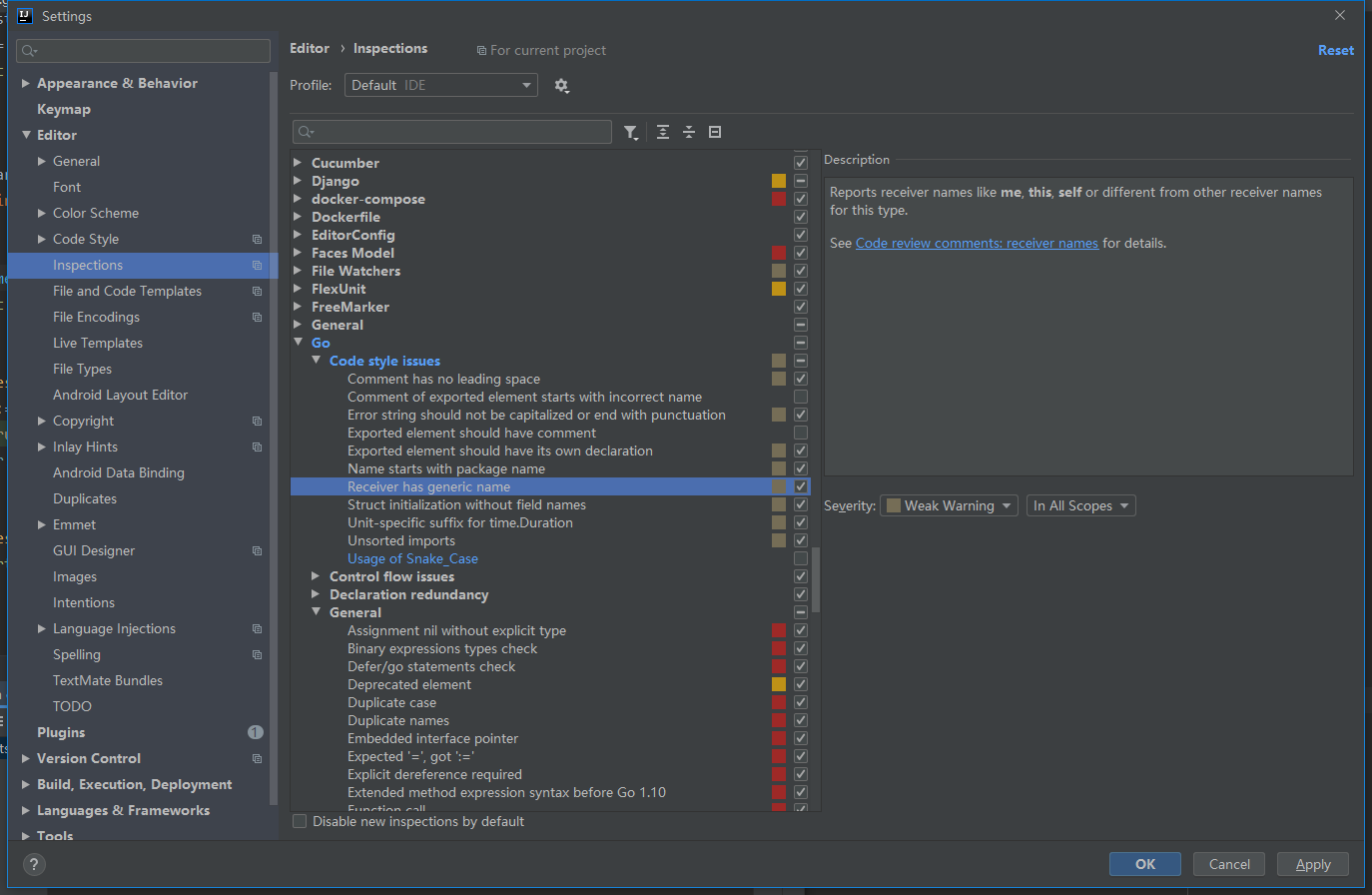Open the In All Scopes dropdown
The image size is (1372, 895).
coord(1081,505)
